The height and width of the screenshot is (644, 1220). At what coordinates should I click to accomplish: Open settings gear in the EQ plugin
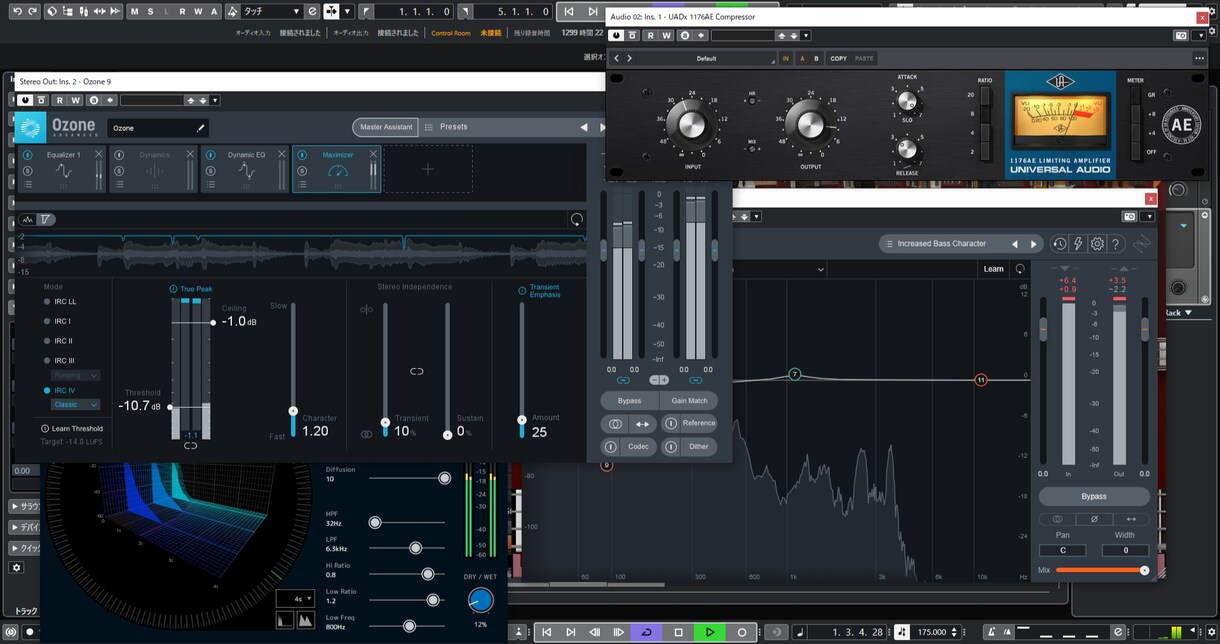[1097, 244]
